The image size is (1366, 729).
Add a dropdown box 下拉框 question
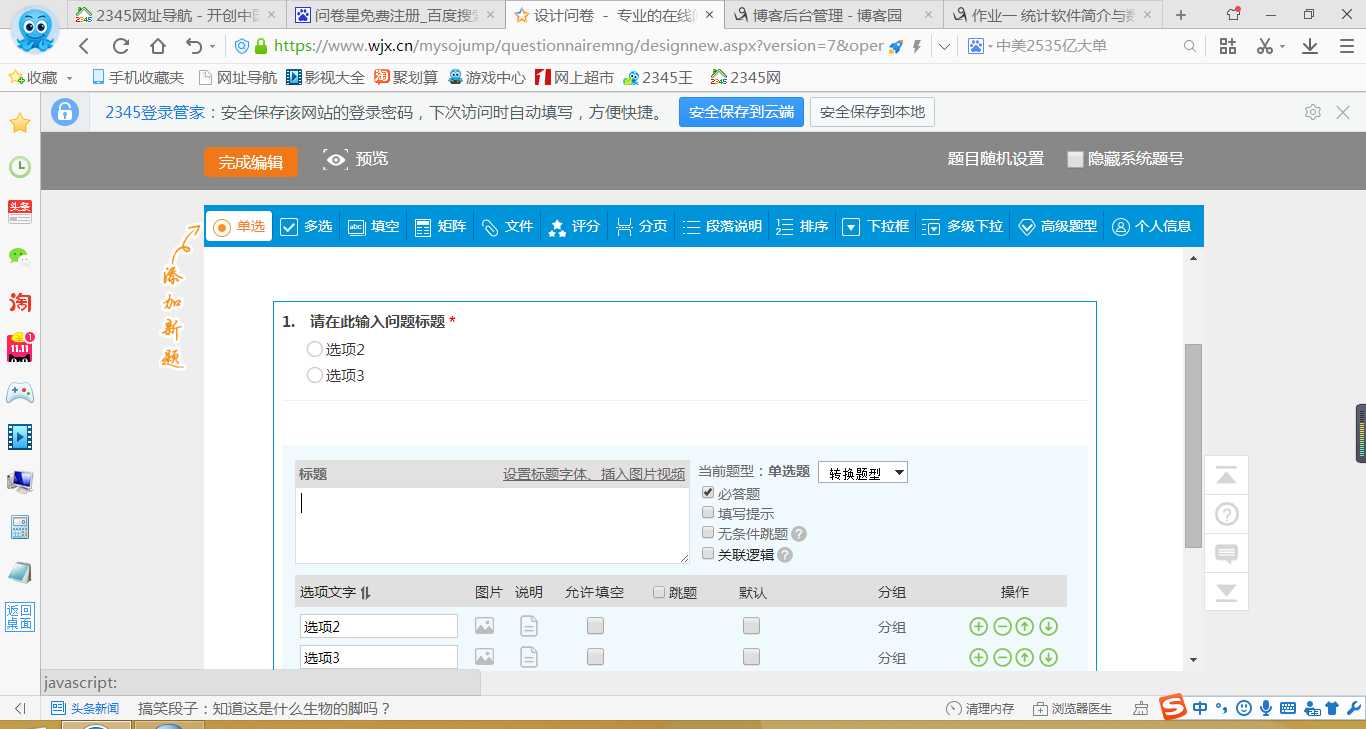click(875, 227)
